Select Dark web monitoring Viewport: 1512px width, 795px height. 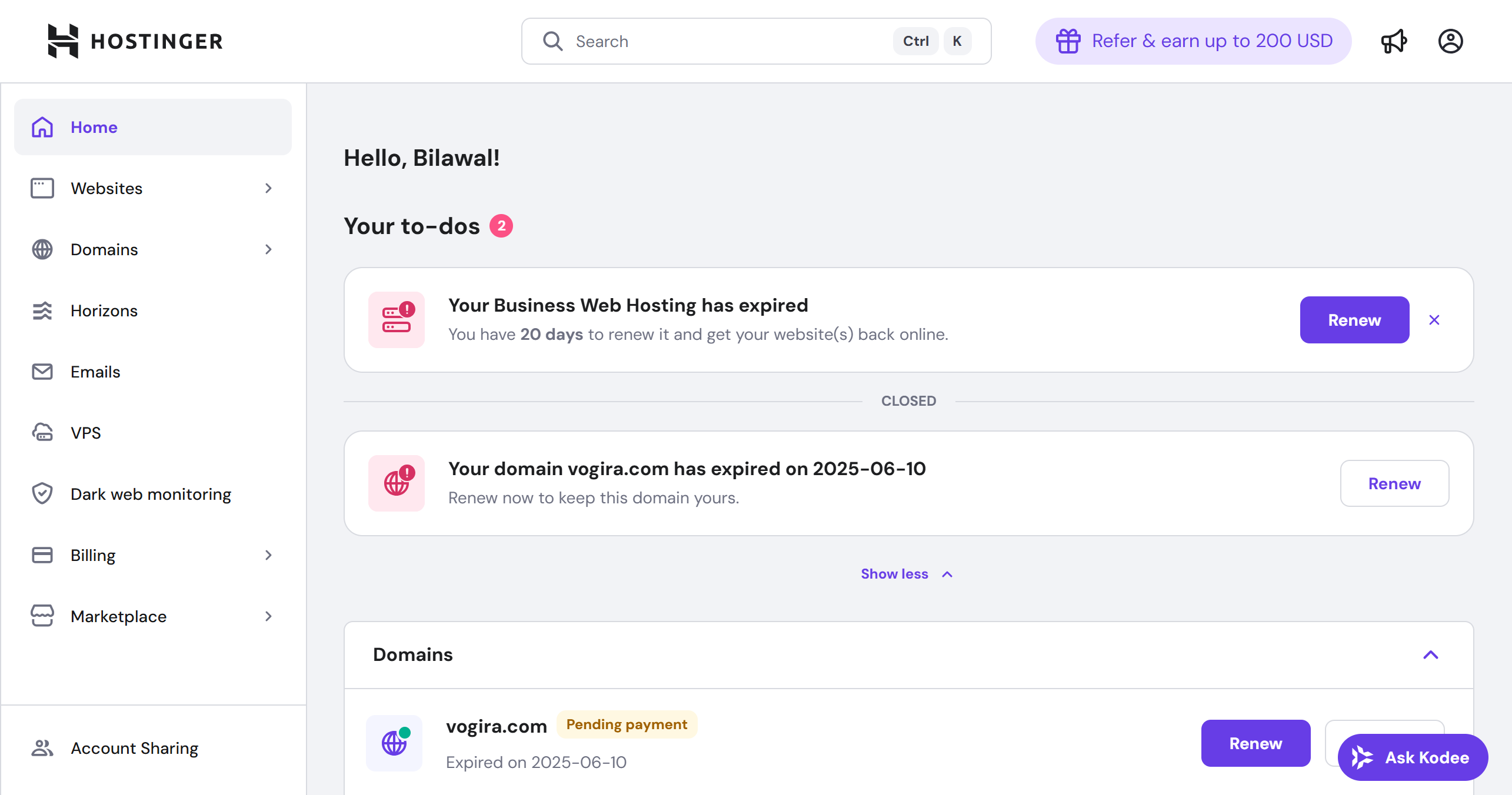[x=151, y=494]
